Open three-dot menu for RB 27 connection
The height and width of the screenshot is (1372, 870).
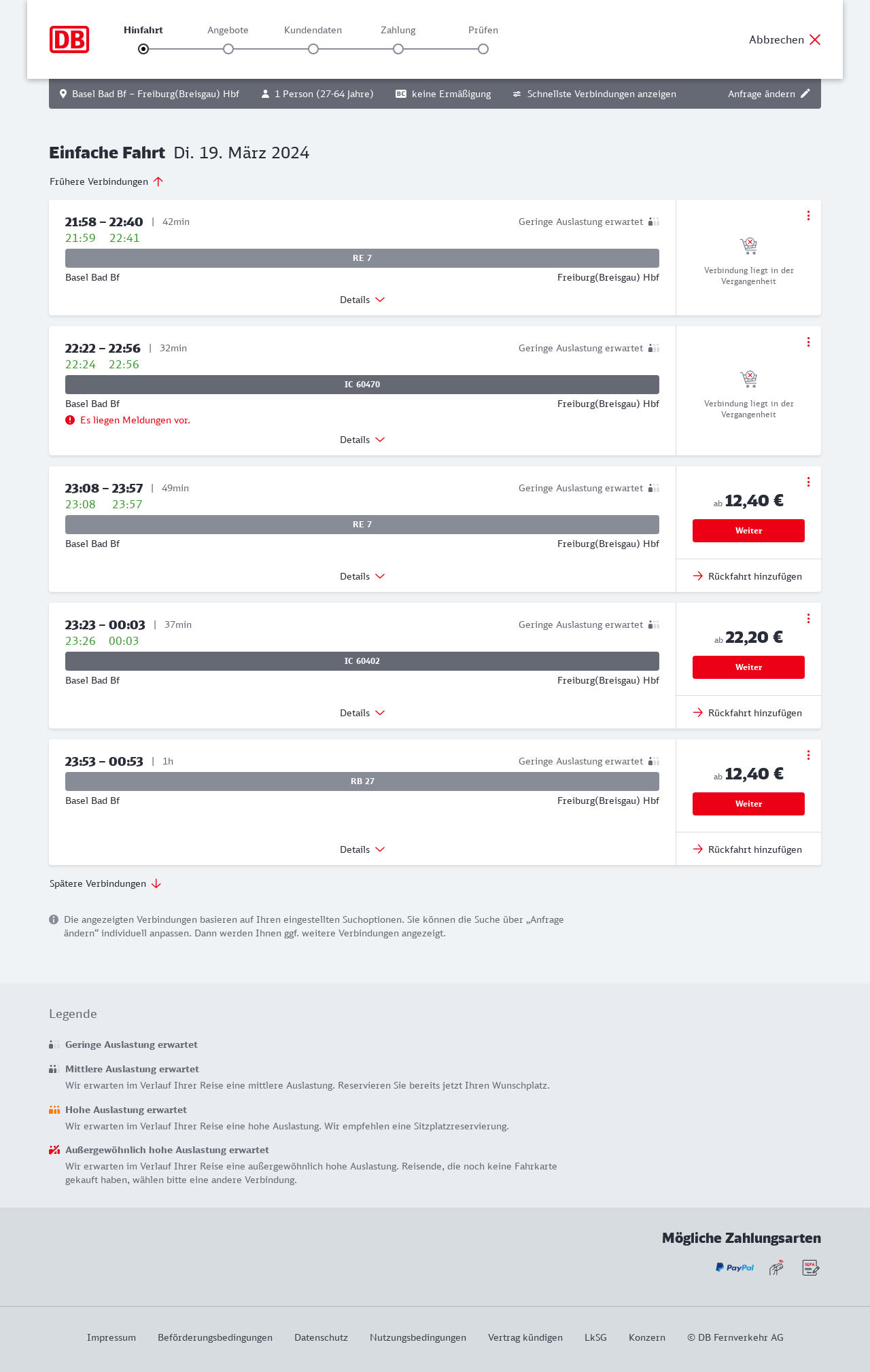[x=808, y=755]
